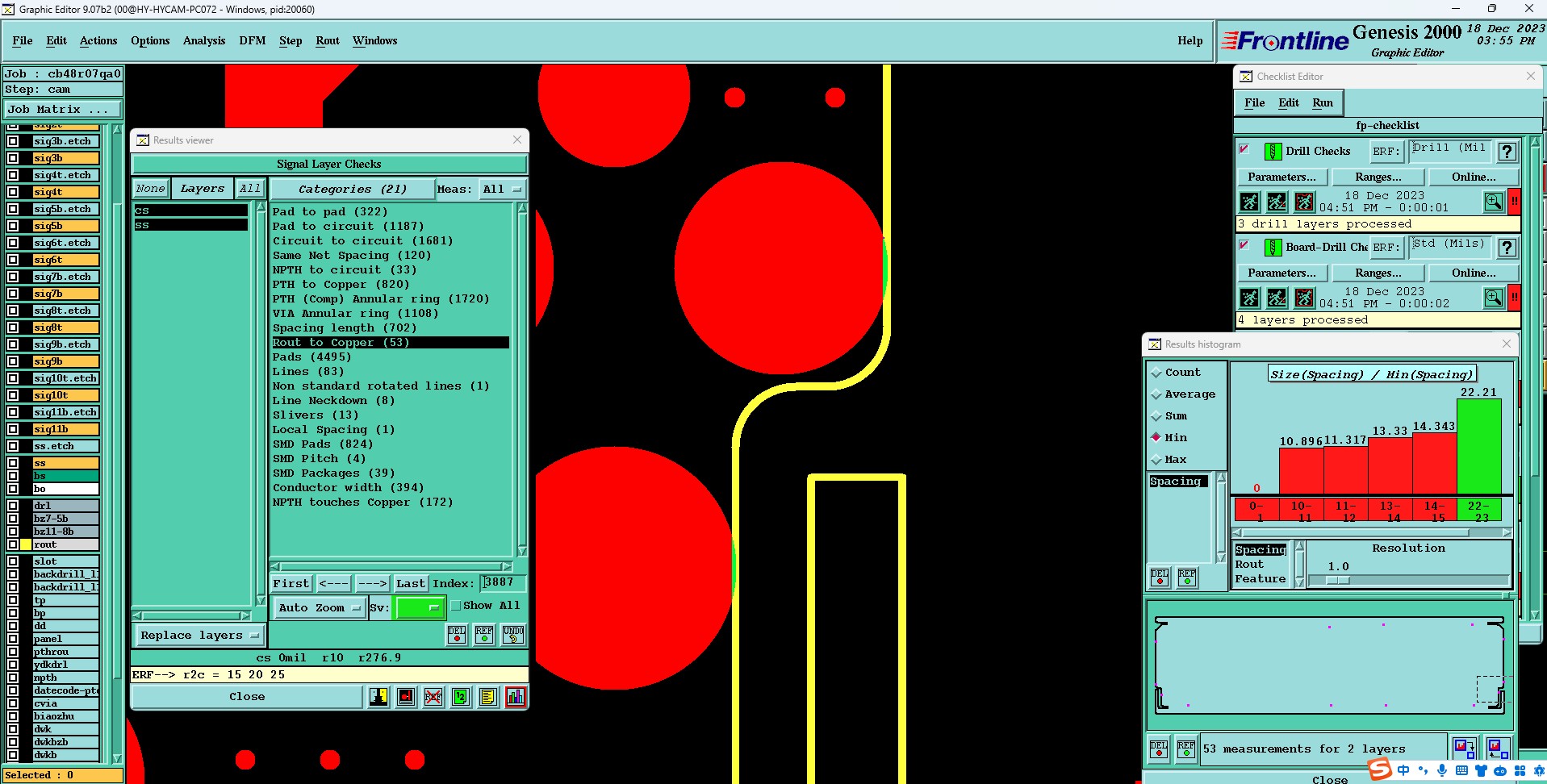Screen dimensions: 1547x784
Task: Enable the Show All checkbox
Action: click(x=456, y=606)
